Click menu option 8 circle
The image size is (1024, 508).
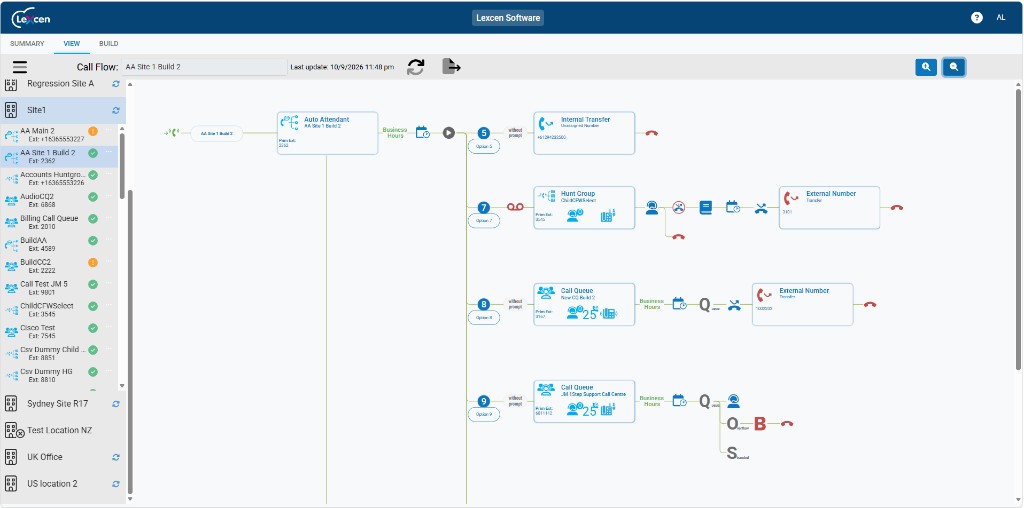pyautogui.click(x=483, y=304)
